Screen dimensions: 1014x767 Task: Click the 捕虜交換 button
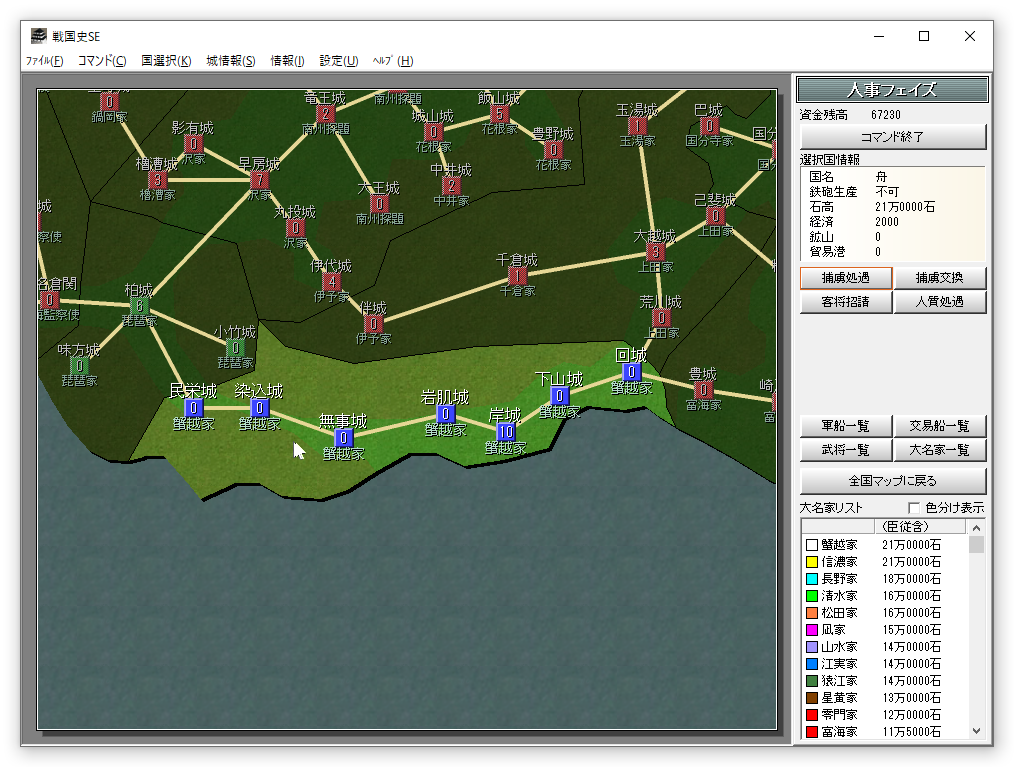(940, 278)
